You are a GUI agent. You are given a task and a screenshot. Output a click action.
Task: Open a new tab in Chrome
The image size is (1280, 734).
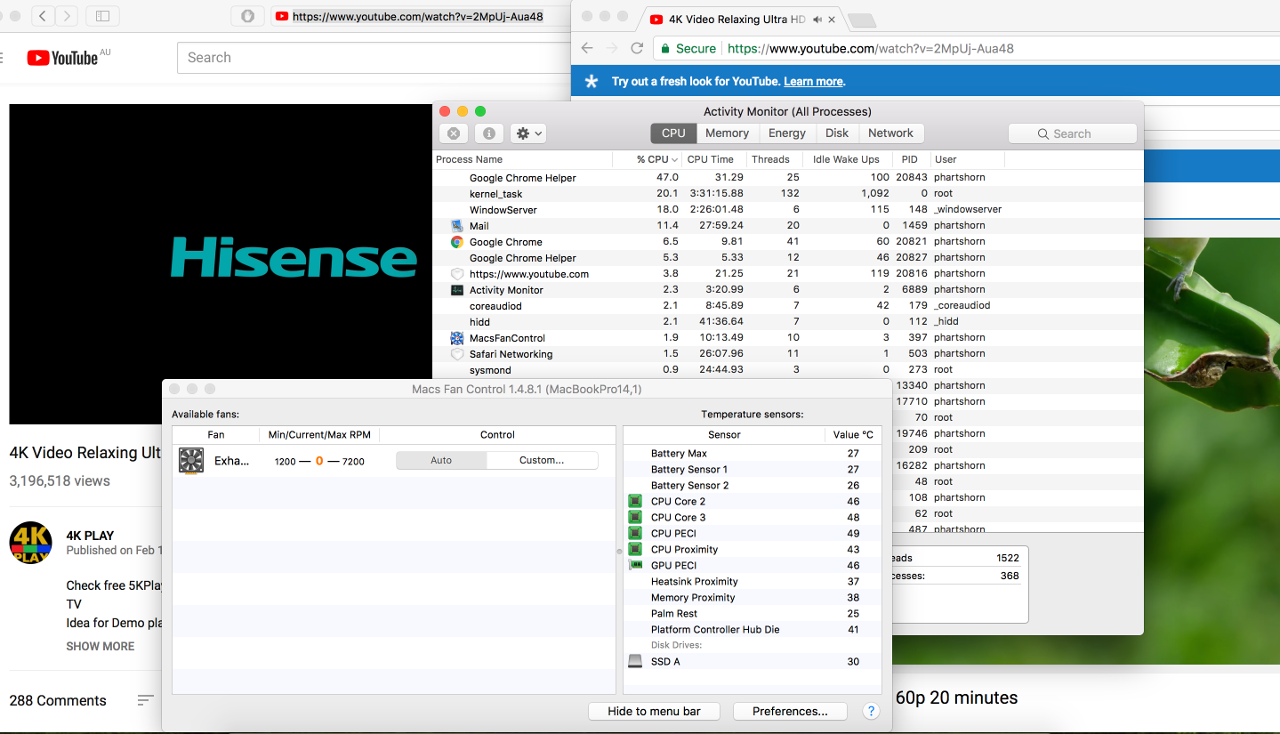pos(861,21)
